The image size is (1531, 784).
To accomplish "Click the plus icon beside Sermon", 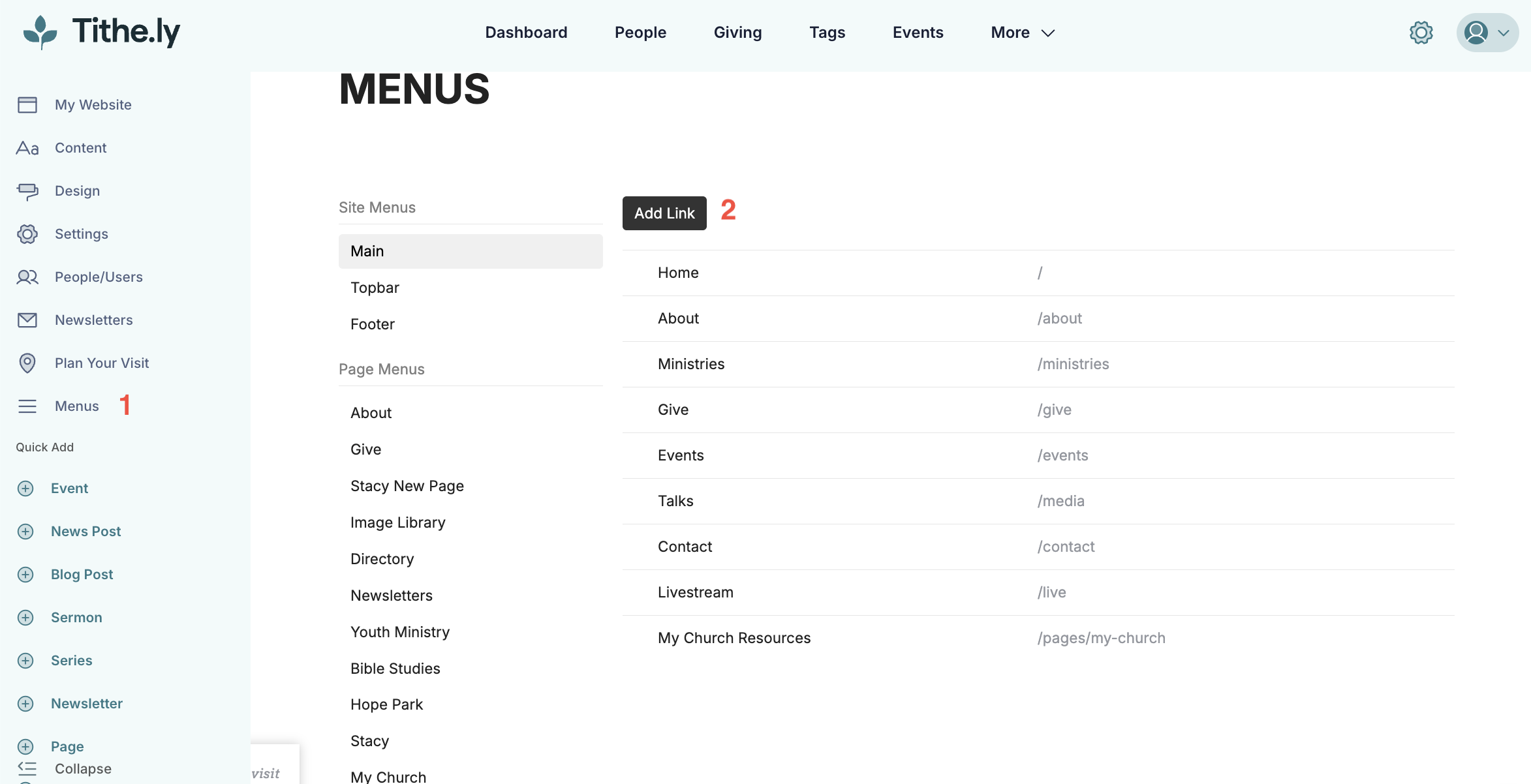I will [x=25, y=618].
